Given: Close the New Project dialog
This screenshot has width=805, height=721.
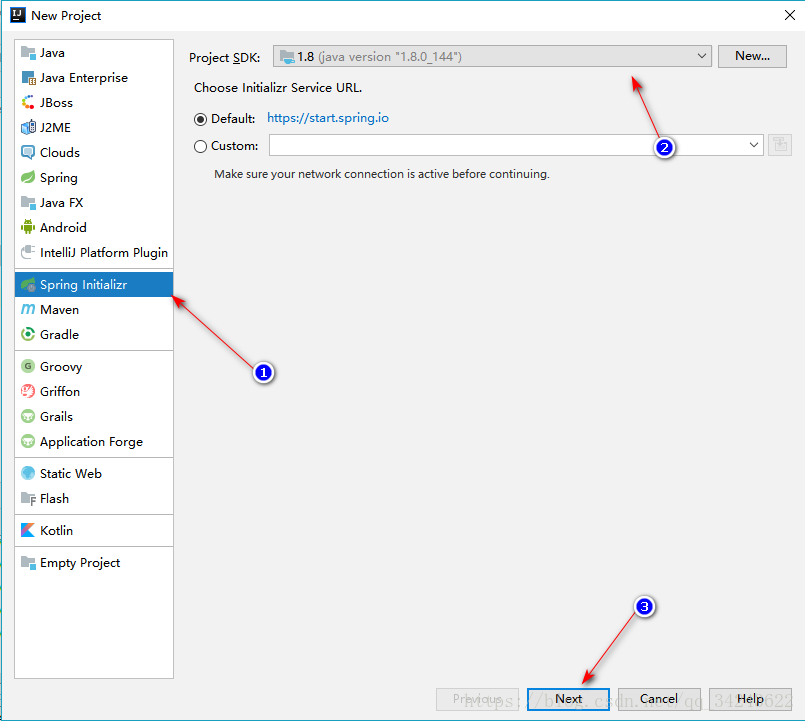Looking at the screenshot, I should click(790, 15).
